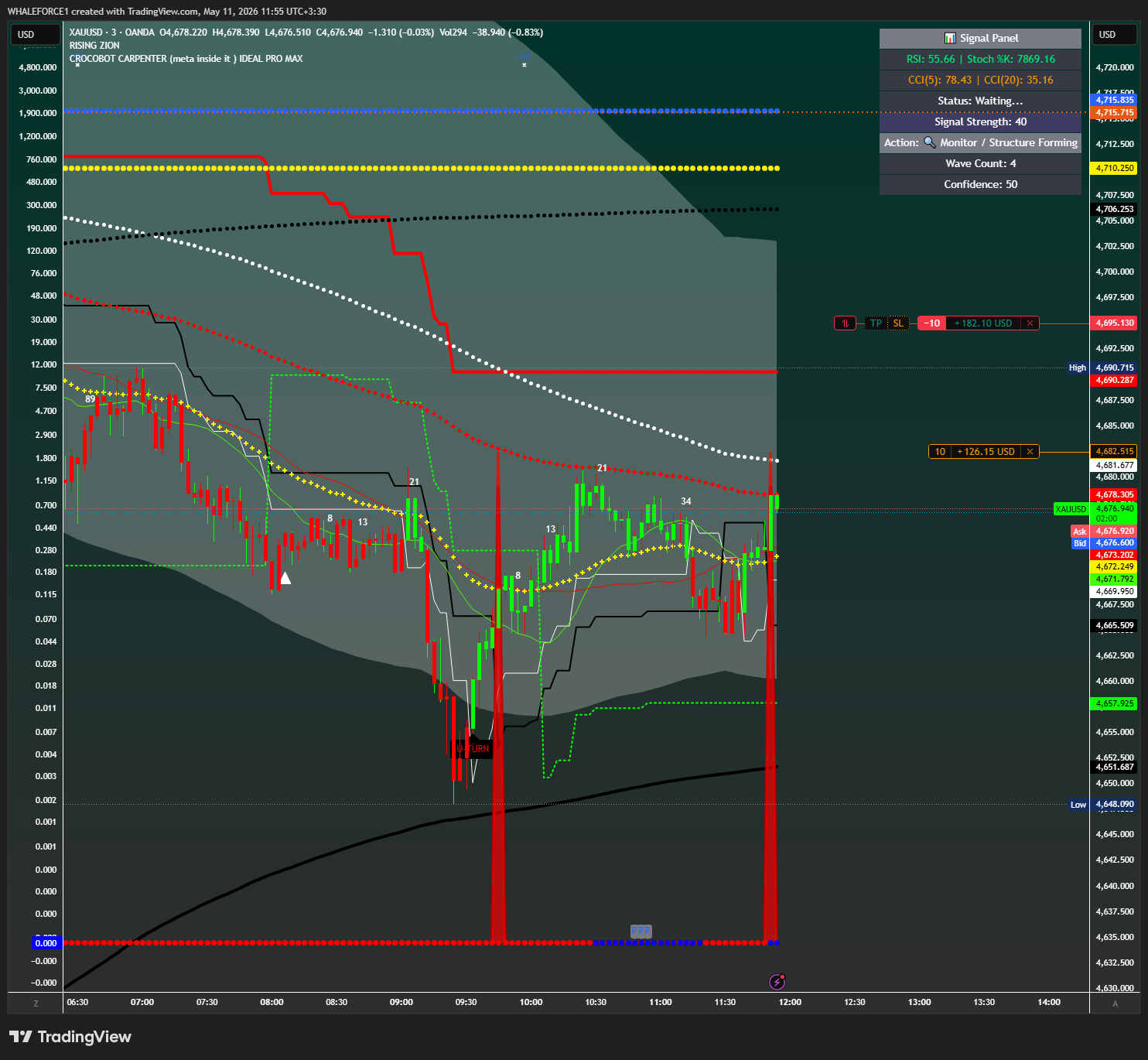The width and height of the screenshot is (1148, 1060).
Task: Toggle the SL stop-loss on position line
Action: [x=898, y=323]
